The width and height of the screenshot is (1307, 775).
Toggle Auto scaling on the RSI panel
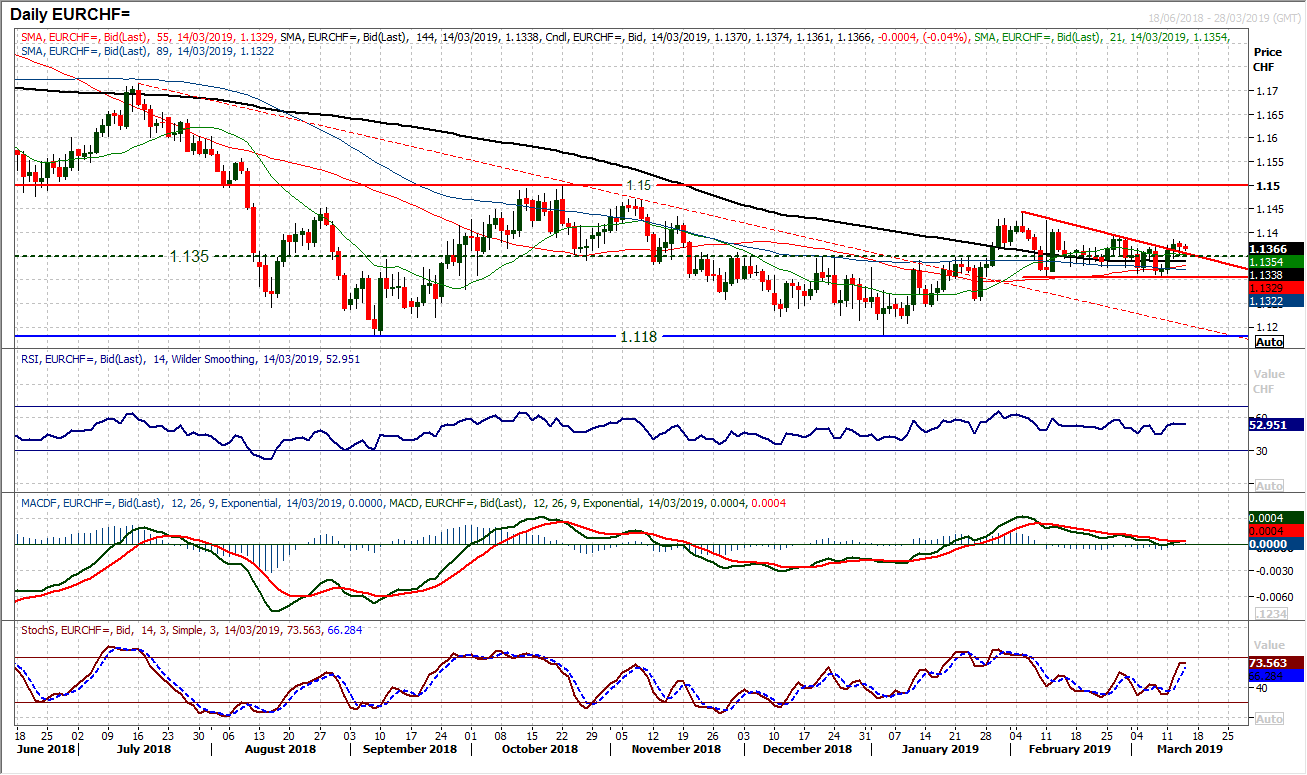tap(1268, 485)
